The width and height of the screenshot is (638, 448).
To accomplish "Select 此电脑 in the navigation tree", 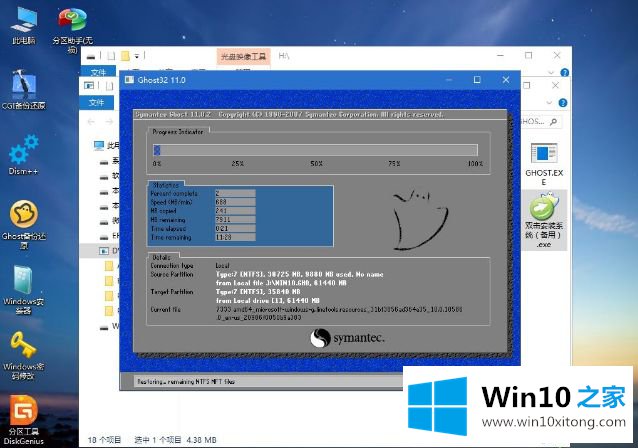I will 108,145.
